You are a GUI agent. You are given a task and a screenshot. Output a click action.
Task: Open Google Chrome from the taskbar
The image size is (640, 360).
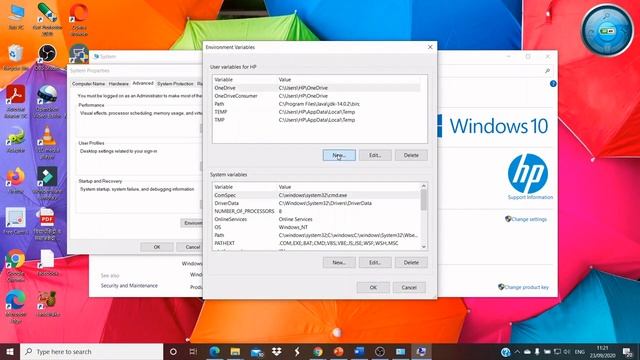coord(318,351)
